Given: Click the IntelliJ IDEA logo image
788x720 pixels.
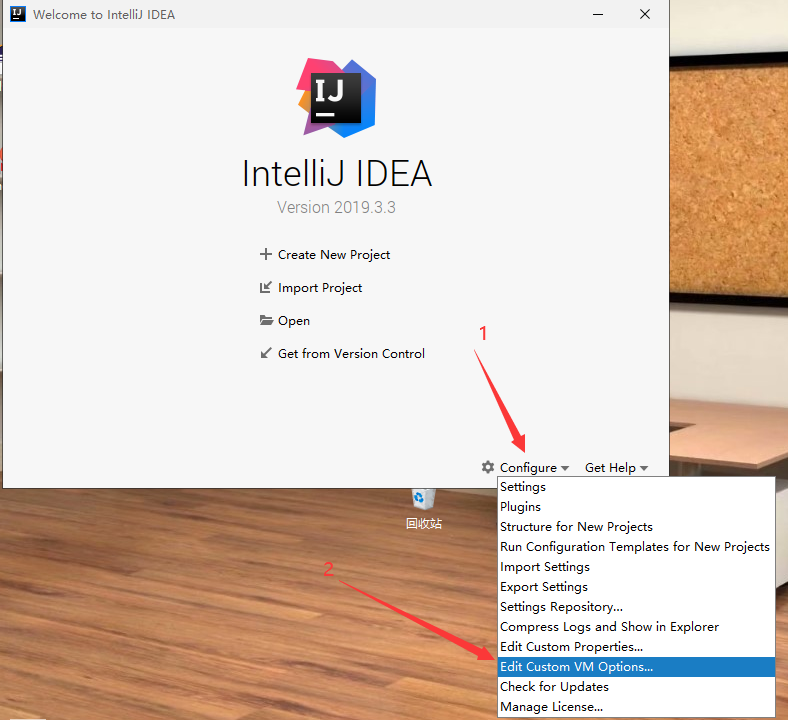Looking at the screenshot, I should click(x=336, y=98).
